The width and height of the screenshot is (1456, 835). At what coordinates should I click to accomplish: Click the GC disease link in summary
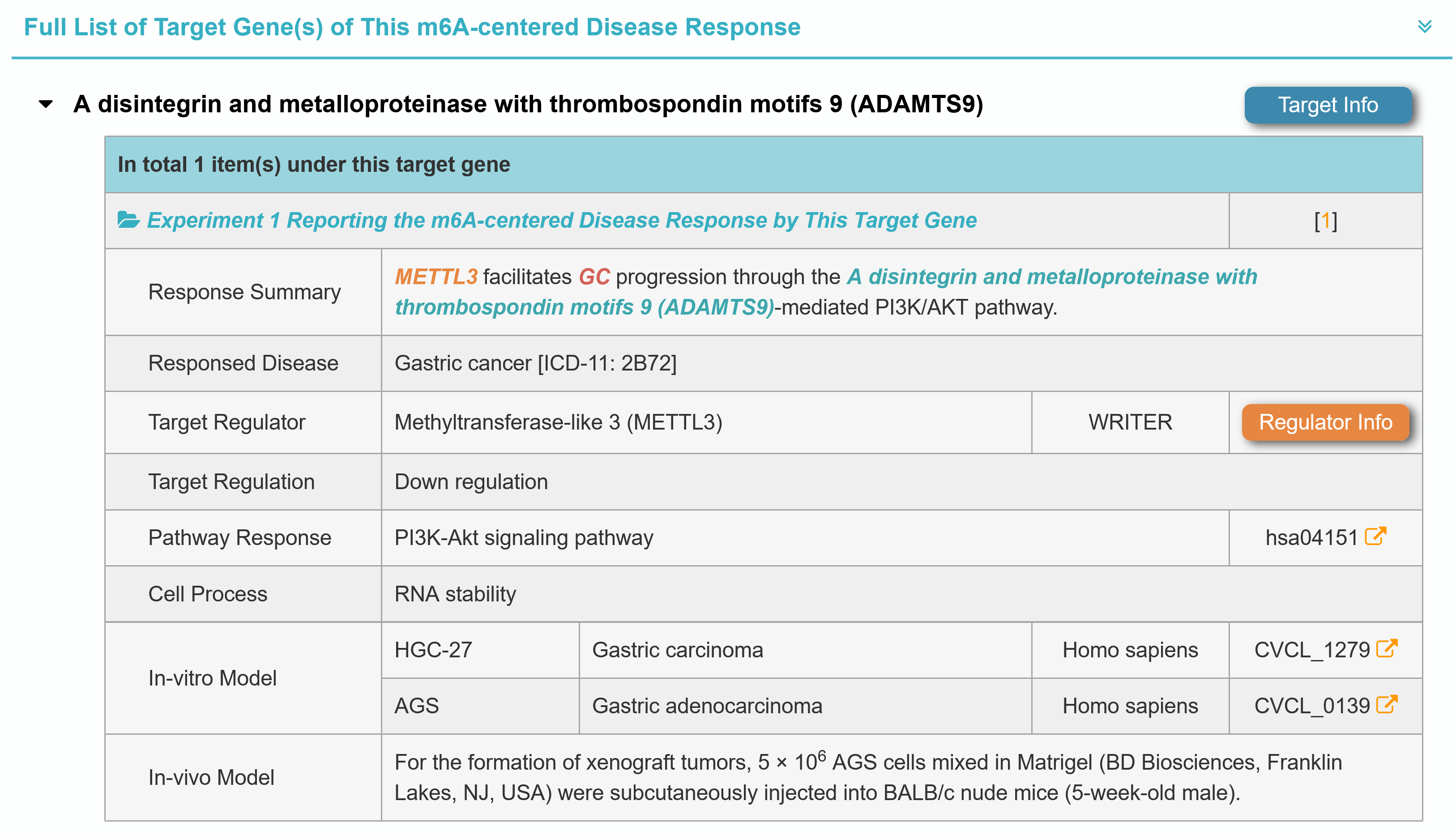[594, 277]
